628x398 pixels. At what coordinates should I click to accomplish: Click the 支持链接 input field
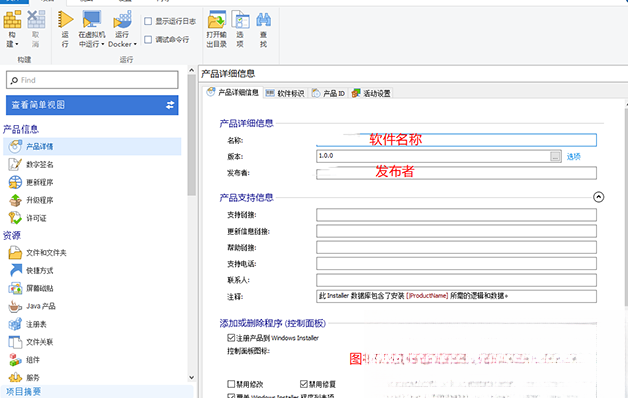click(x=456, y=215)
